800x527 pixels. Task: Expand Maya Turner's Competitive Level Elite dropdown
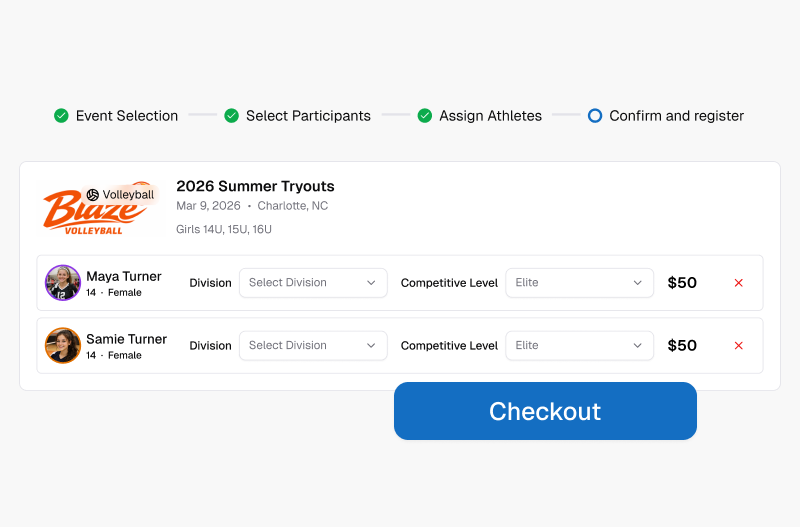pyautogui.click(x=580, y=283)
